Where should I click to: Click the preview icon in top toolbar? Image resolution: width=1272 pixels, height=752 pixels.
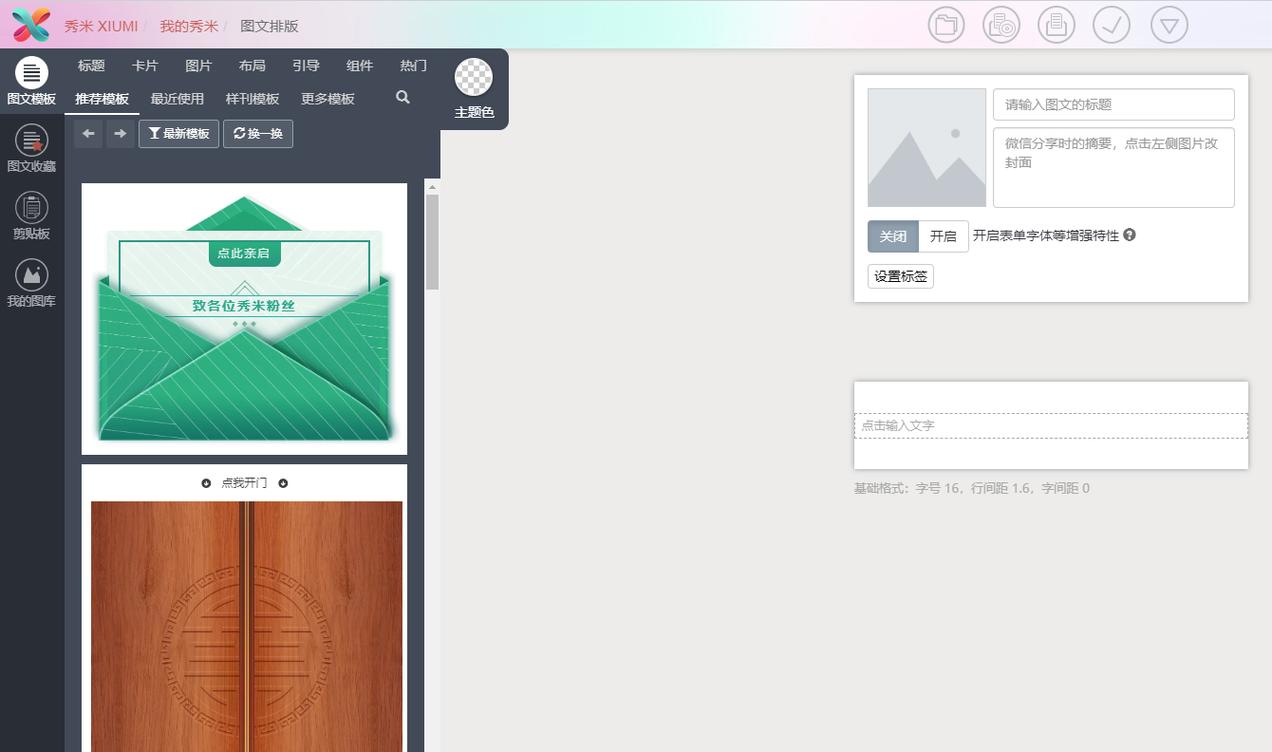point(1001,25)
